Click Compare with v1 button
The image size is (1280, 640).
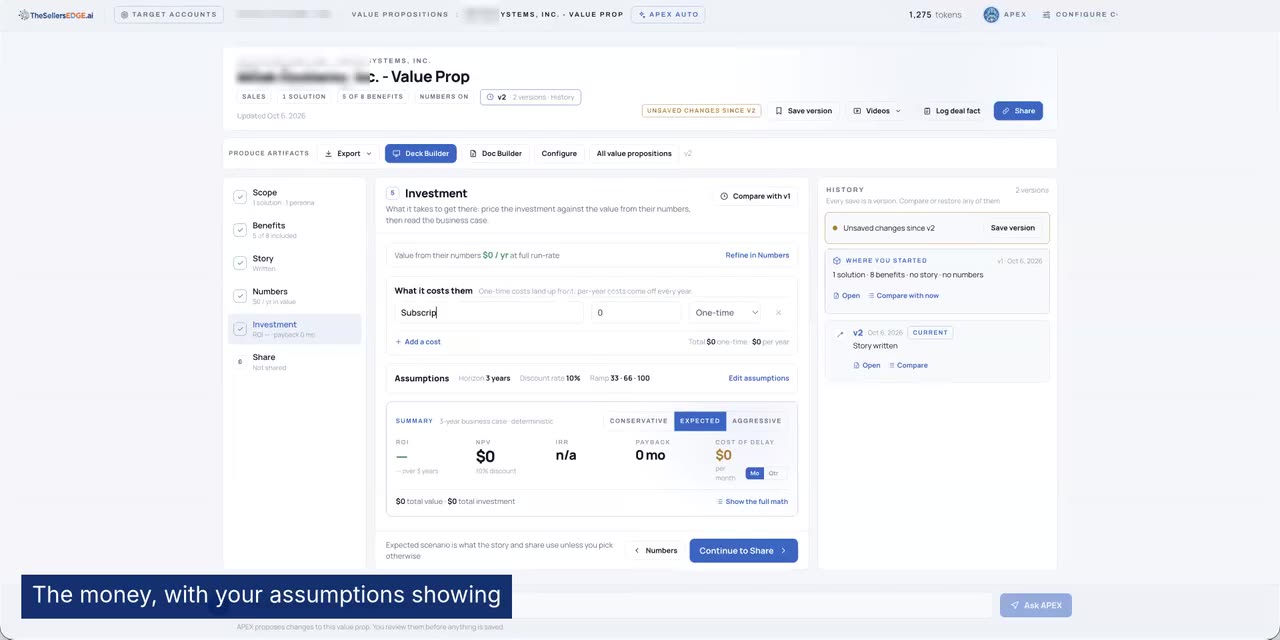[755, 196]
